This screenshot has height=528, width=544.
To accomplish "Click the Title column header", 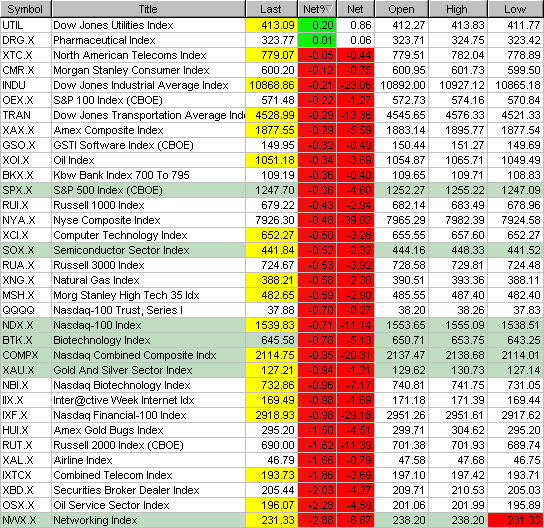I will [x=148, y=9].
